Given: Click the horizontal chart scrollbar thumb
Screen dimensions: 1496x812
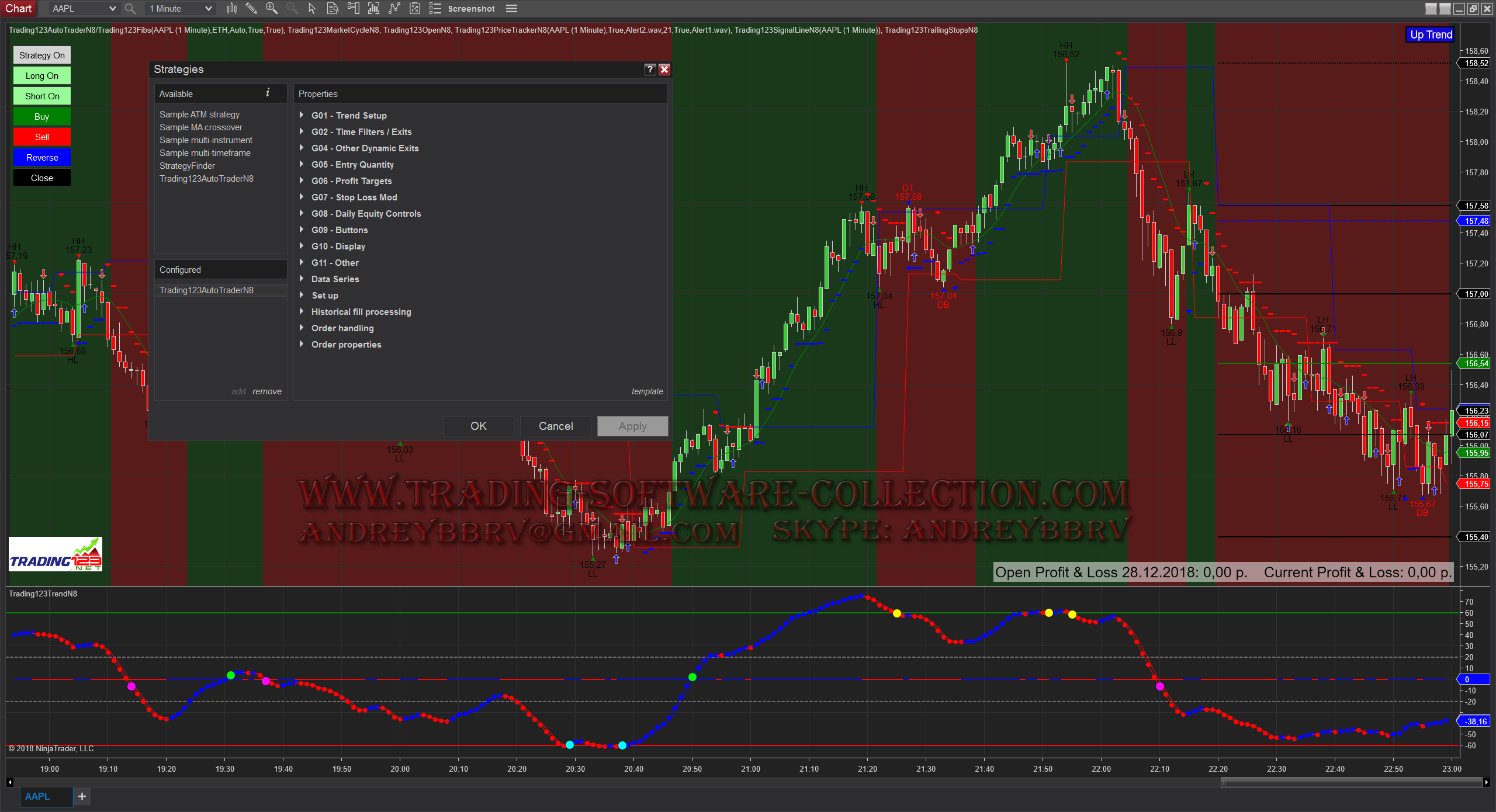Looking at the screenshot, I should (1352, 782).
